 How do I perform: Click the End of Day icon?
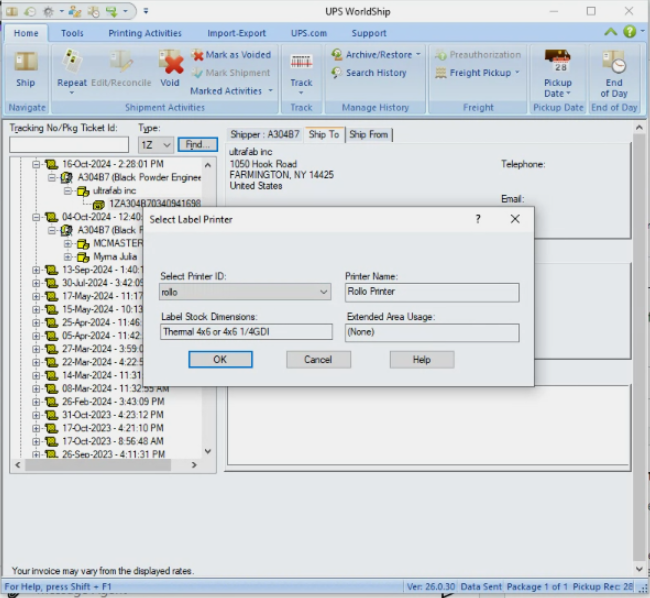pos(614,62)
